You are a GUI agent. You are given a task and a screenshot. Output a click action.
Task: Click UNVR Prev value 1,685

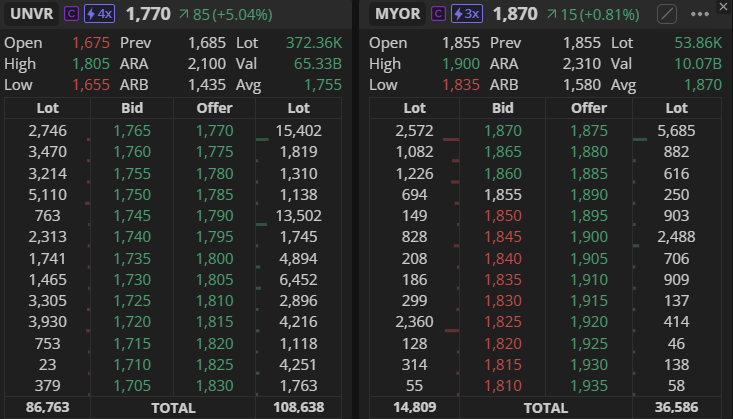coord(207,43)
